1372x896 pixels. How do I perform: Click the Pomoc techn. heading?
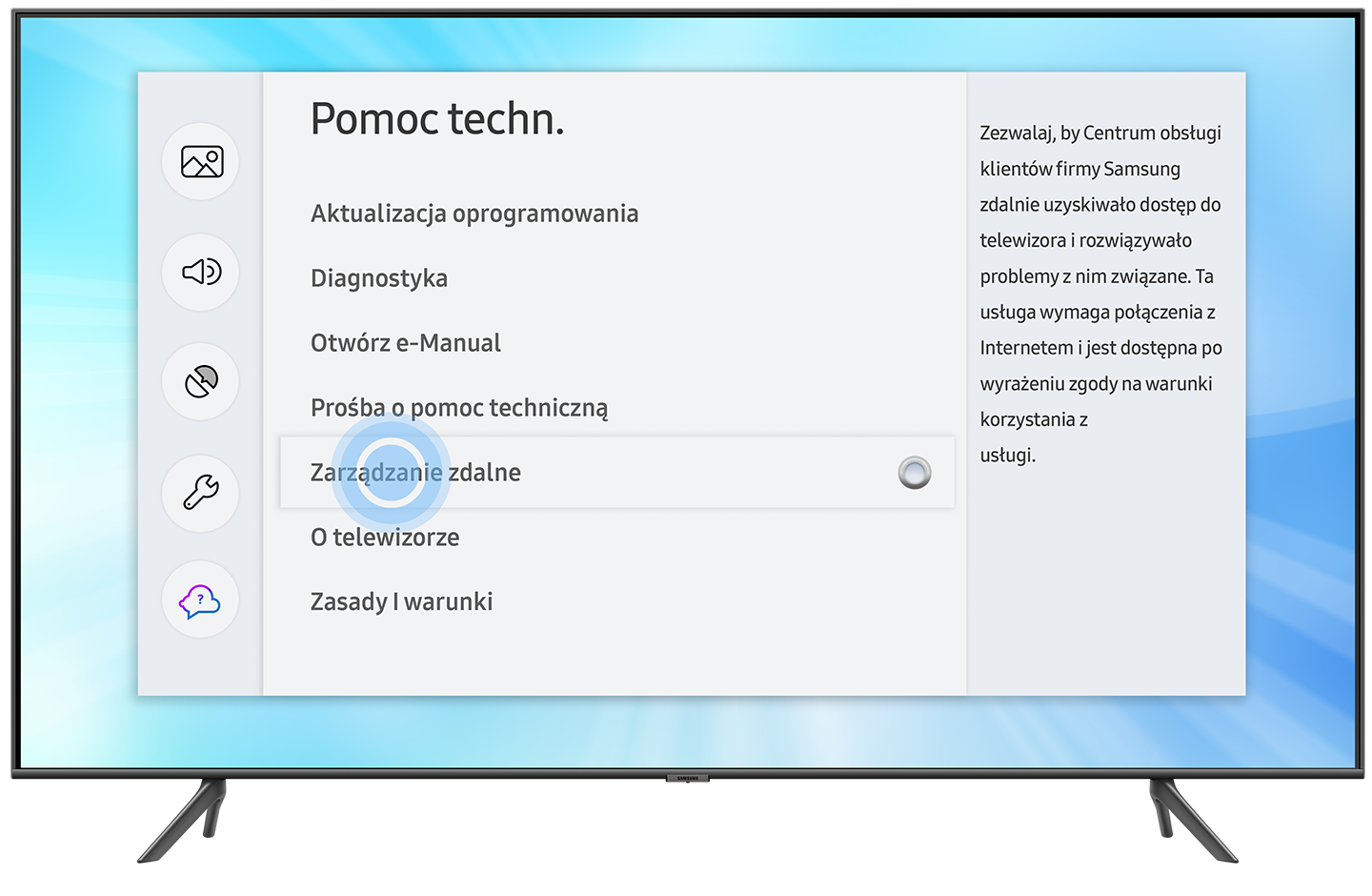coord(437,119)
